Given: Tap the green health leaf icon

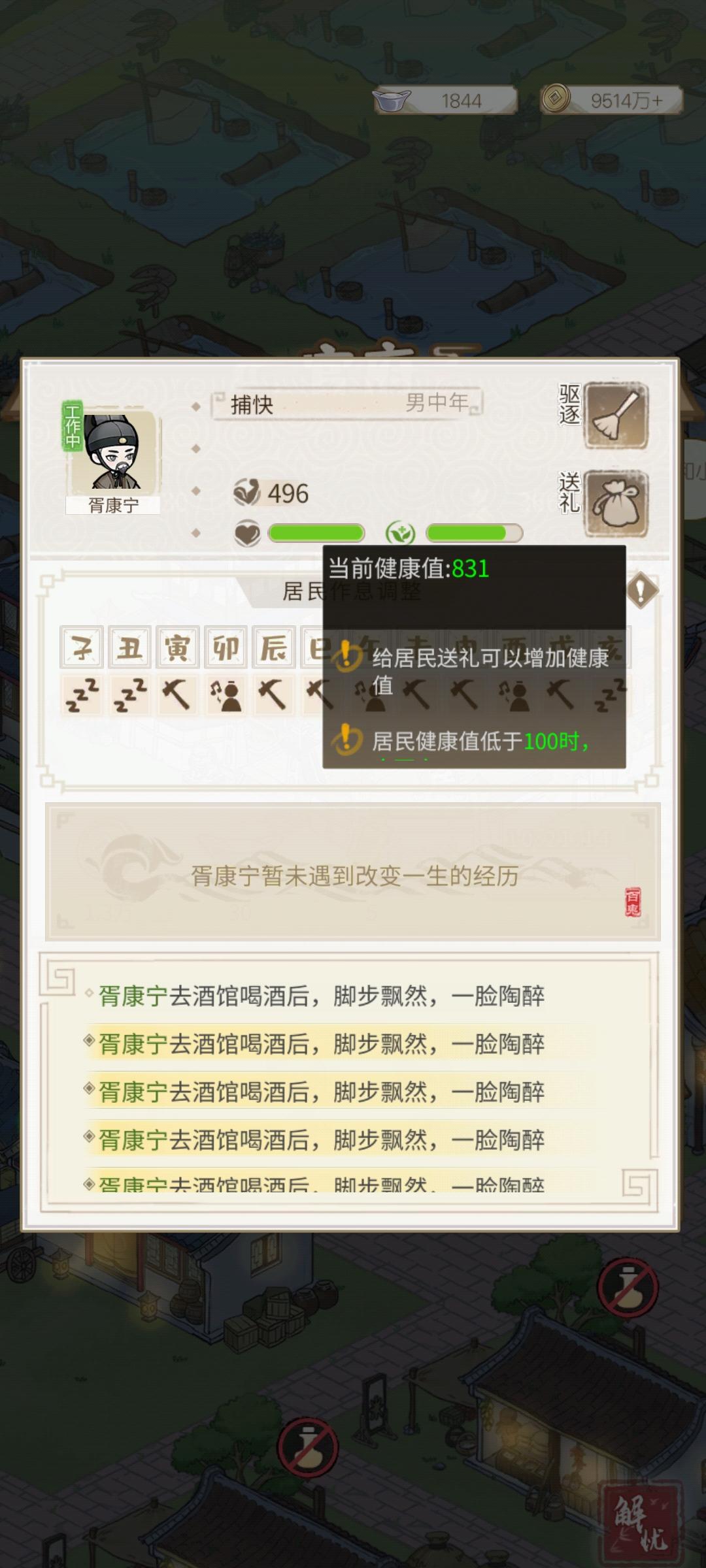Looking at the screenshot, I should (x=400, y=534).
